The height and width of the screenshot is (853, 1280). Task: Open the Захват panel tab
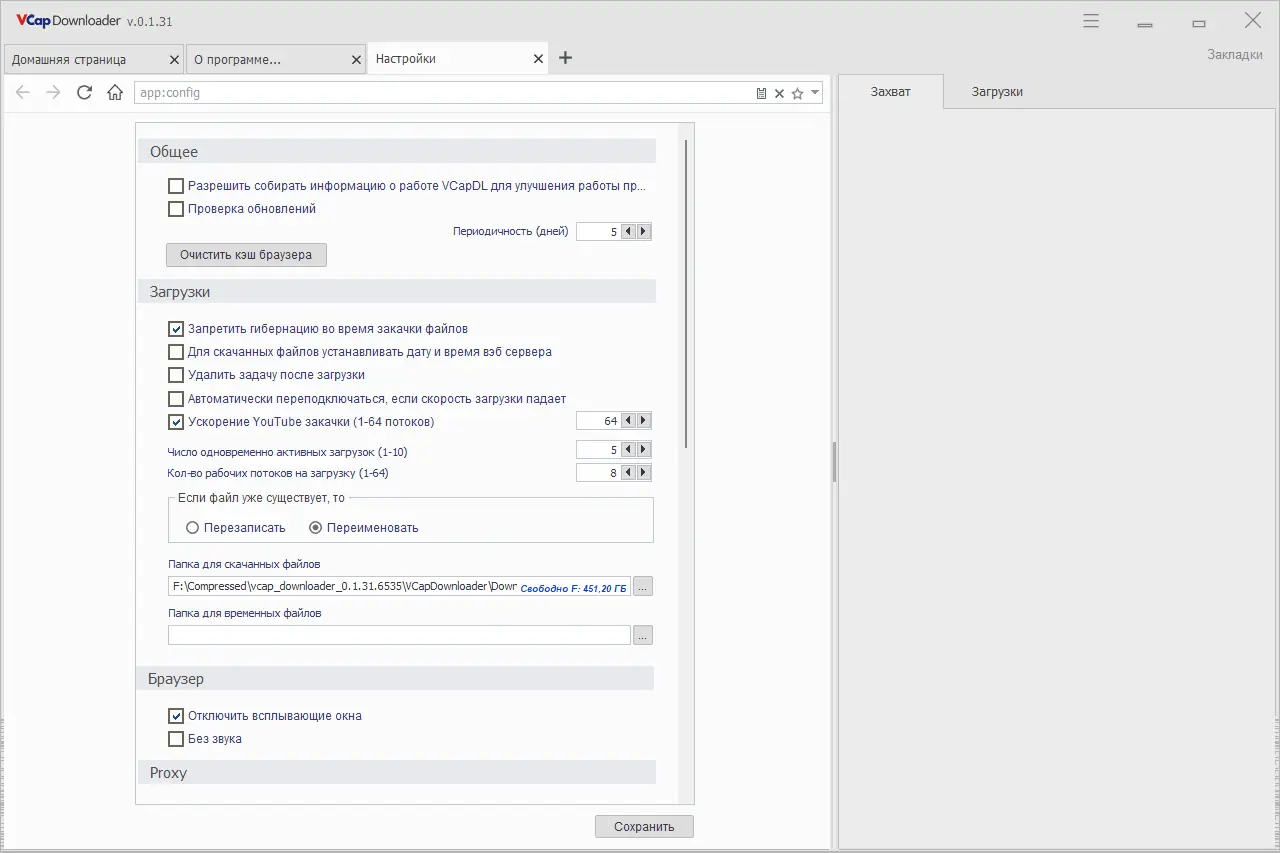(891, 92)
